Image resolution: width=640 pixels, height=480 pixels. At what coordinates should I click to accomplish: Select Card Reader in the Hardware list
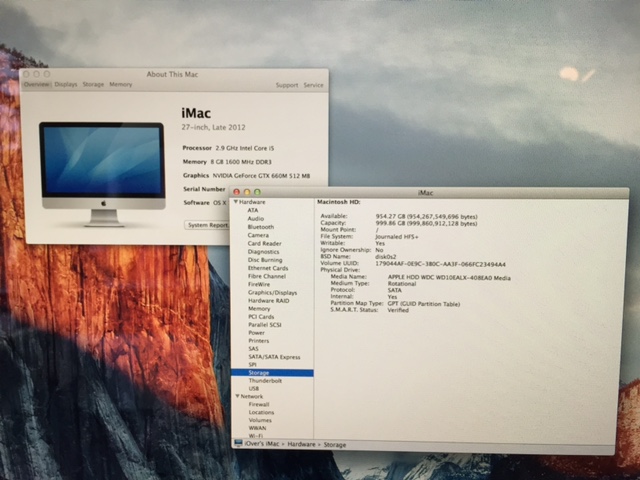click(x=264, y=243)
